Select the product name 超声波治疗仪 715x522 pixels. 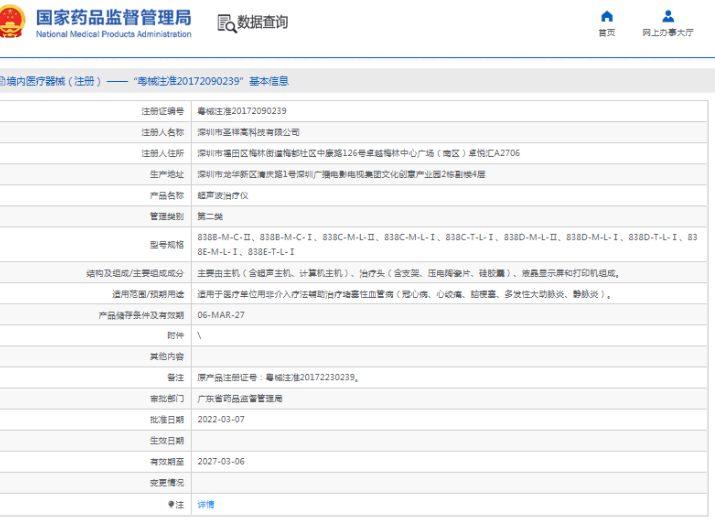[x=223, y=196]
